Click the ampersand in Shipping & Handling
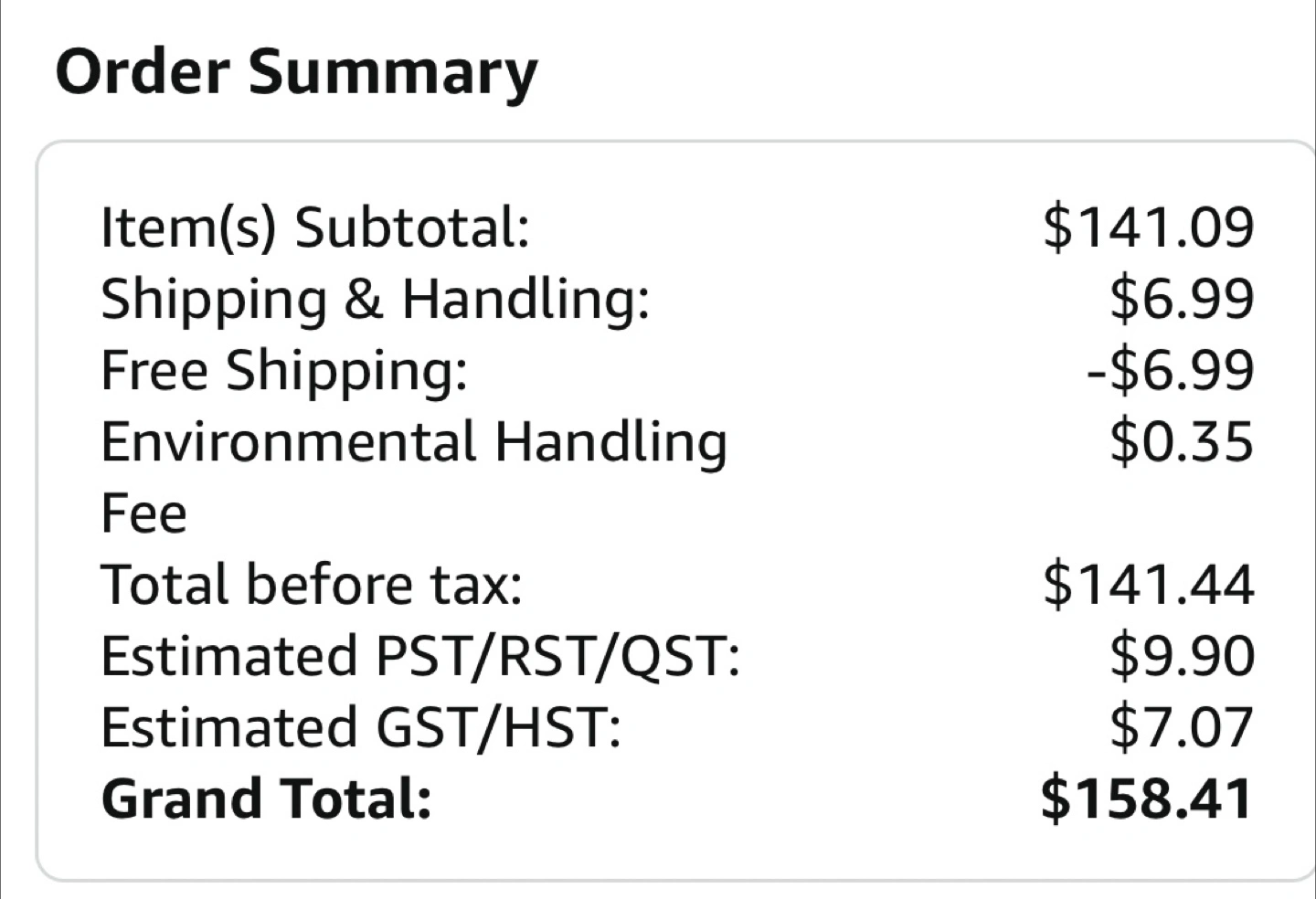 (365, 300)
